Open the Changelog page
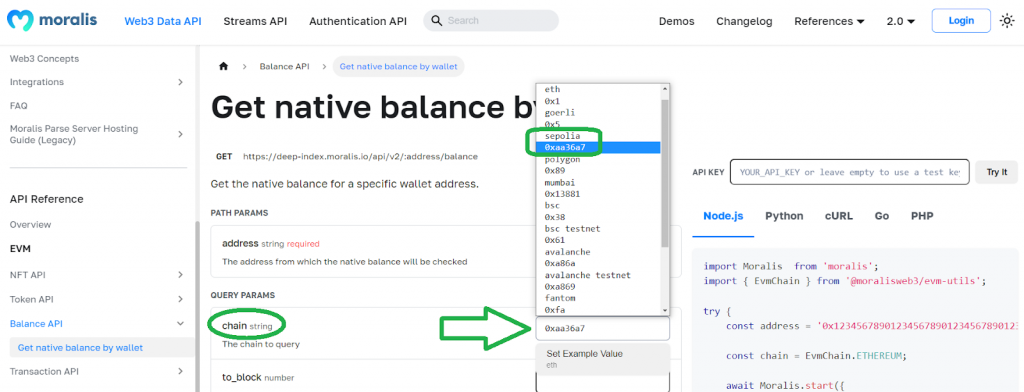This screenshot has width=1024, height=392. 744,21
